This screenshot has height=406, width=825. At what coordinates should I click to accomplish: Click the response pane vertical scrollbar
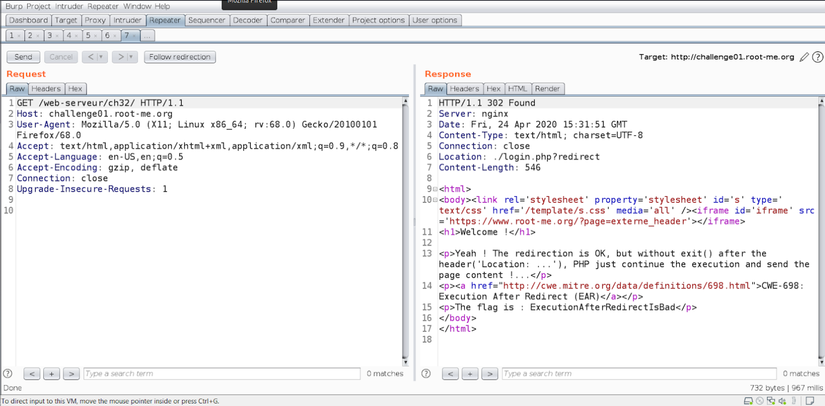(x=820, y=230)
